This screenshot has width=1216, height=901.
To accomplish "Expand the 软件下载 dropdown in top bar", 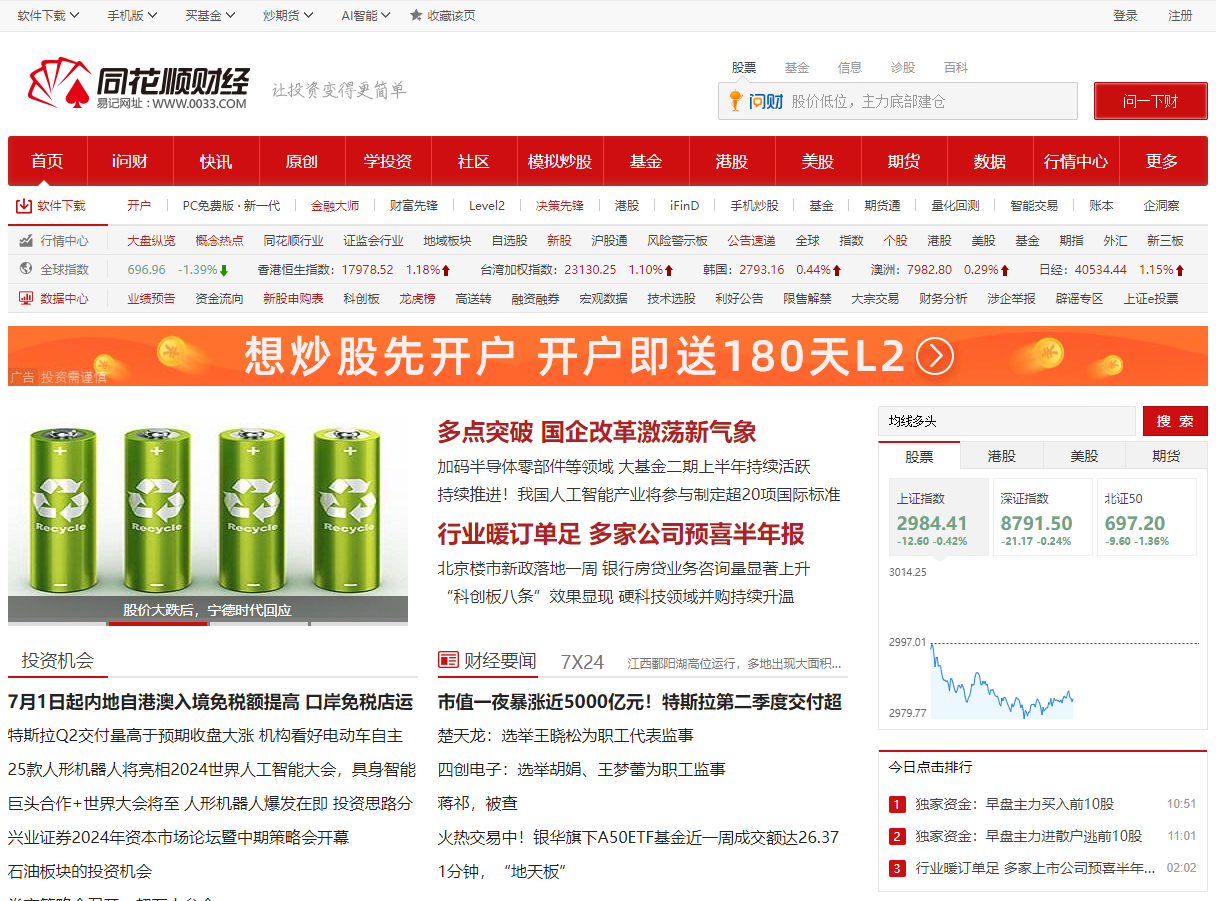I will [x=48, y=16].
